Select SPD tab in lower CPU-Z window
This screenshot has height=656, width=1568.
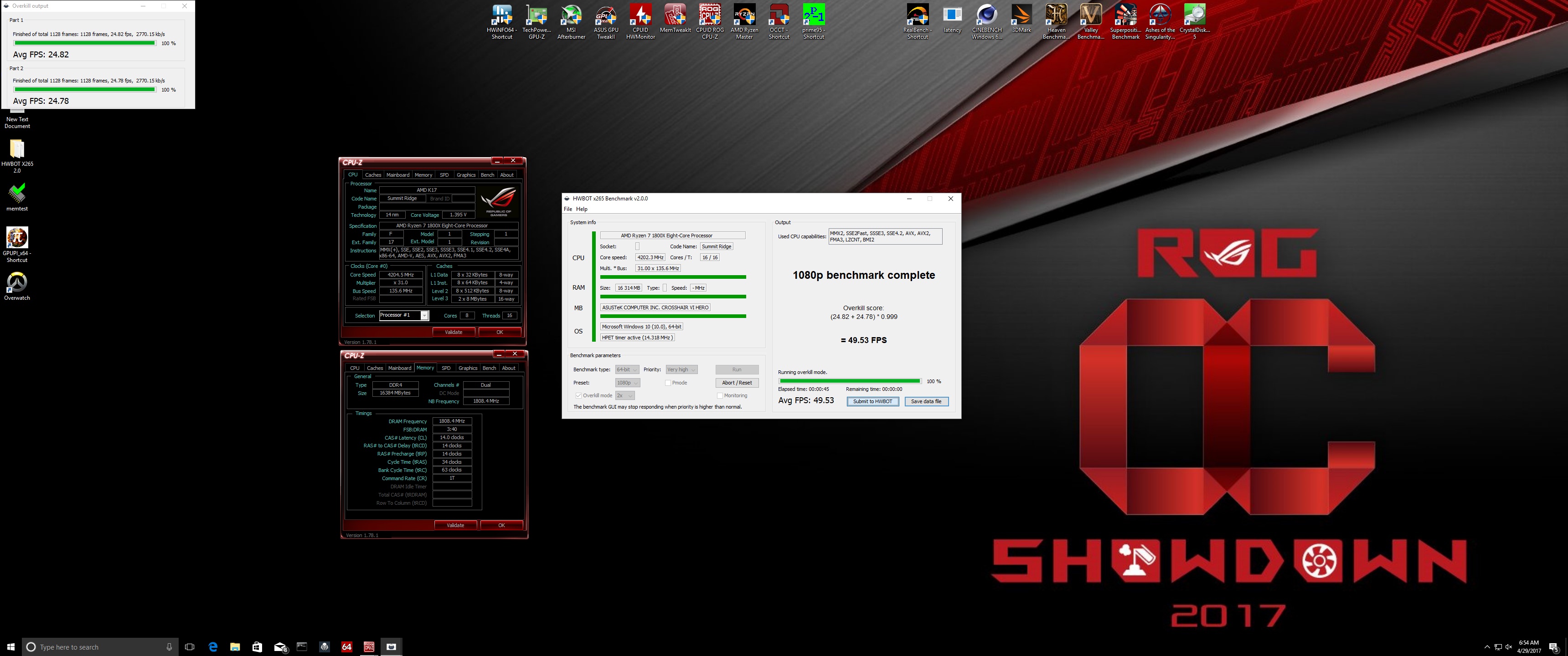pyautogui.click(x=446, y=368)
